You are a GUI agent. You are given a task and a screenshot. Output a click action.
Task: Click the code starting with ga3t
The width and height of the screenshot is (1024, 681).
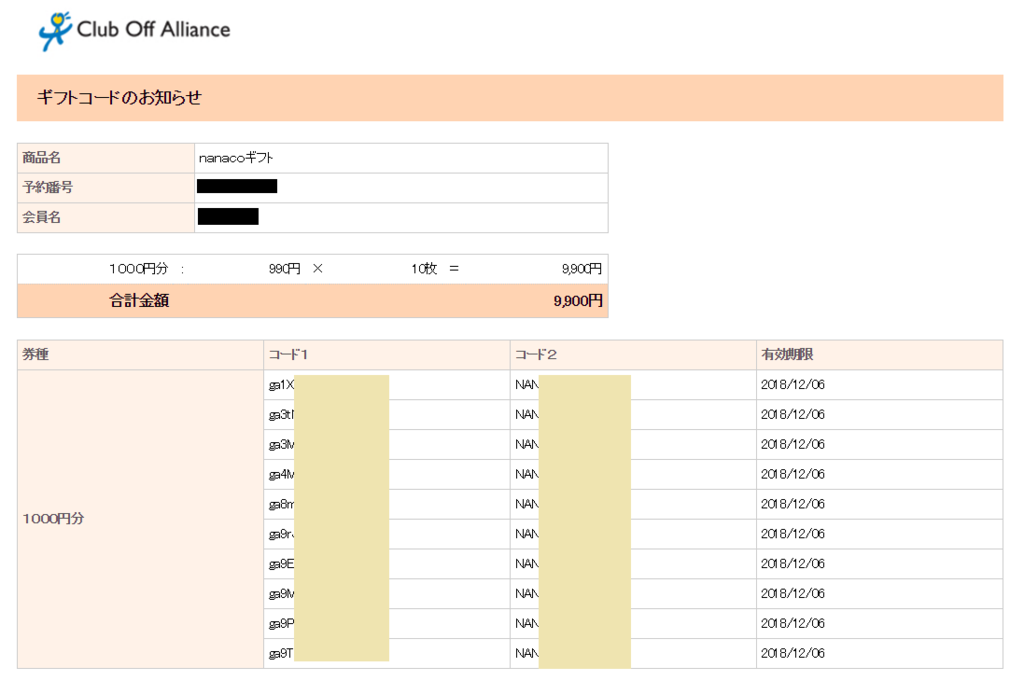[x=281, y=415]
